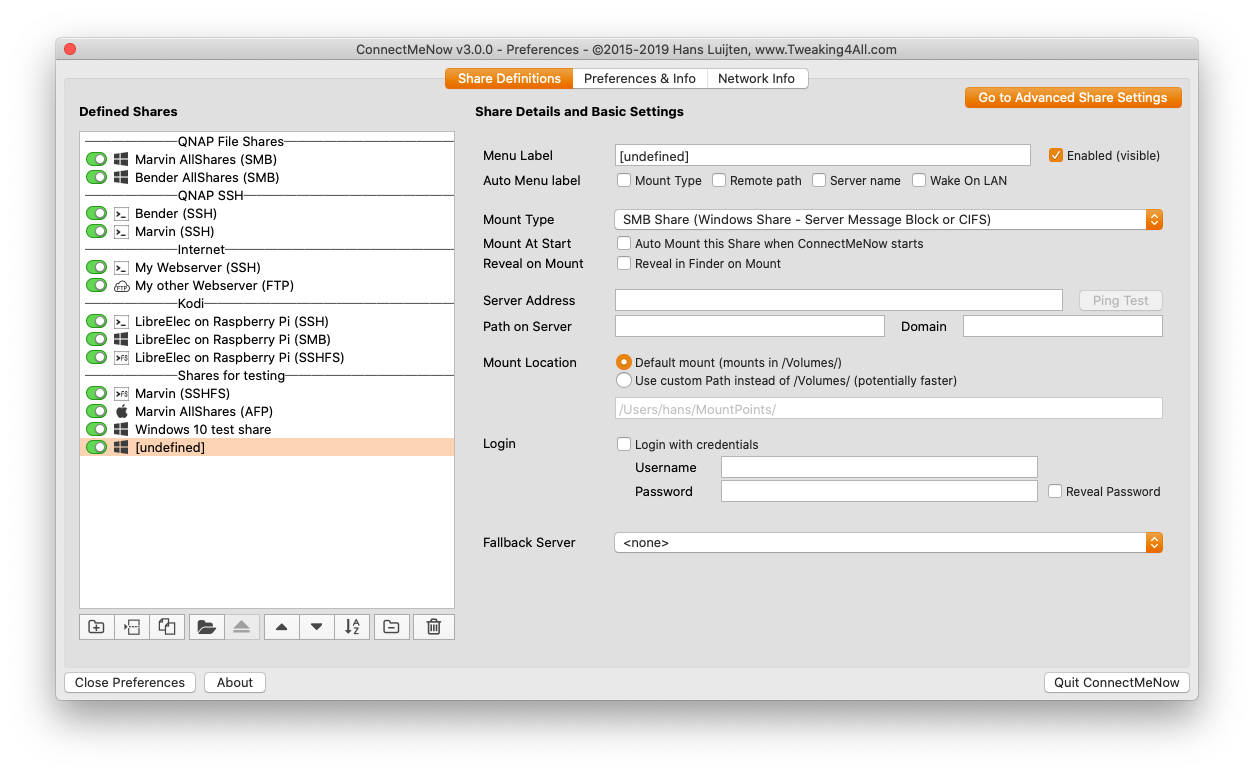Click Quit ConnectMeNow button
Screen dimensions: 1254x774
(1116, 682)
